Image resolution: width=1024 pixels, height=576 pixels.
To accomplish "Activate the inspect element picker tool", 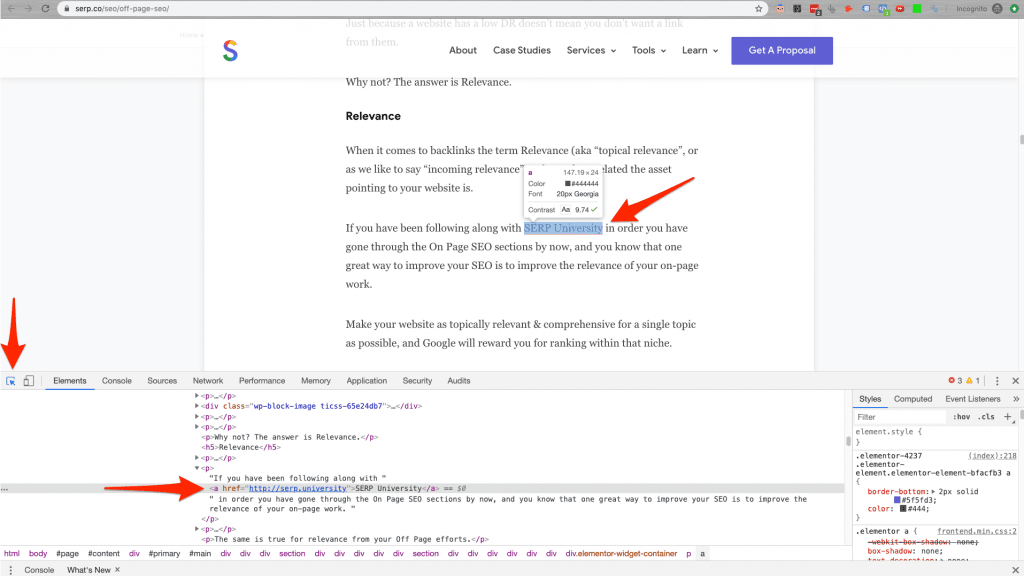I will (x=10, y=381).
